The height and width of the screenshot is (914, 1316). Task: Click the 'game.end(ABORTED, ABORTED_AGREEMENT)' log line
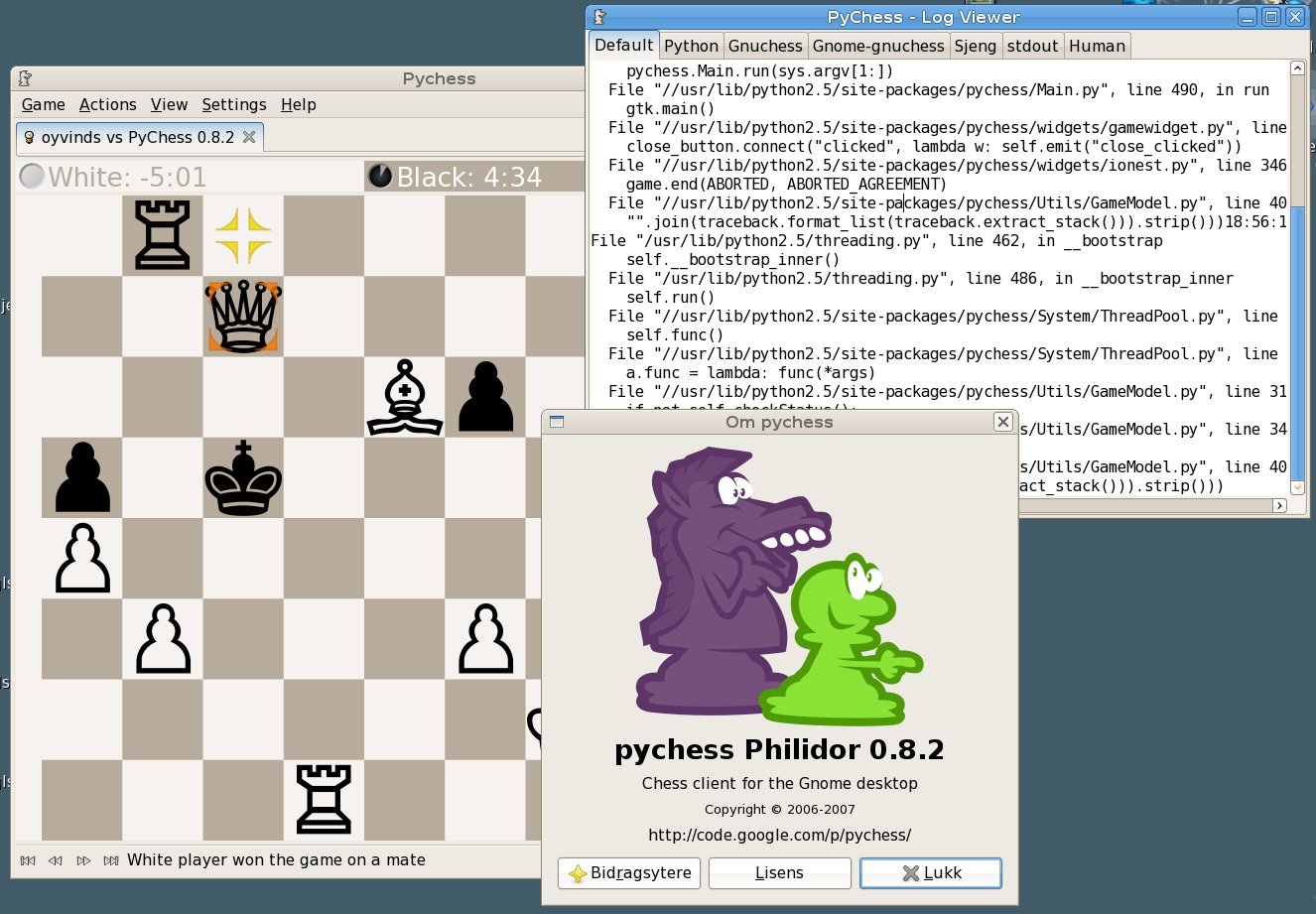[786, 184]
